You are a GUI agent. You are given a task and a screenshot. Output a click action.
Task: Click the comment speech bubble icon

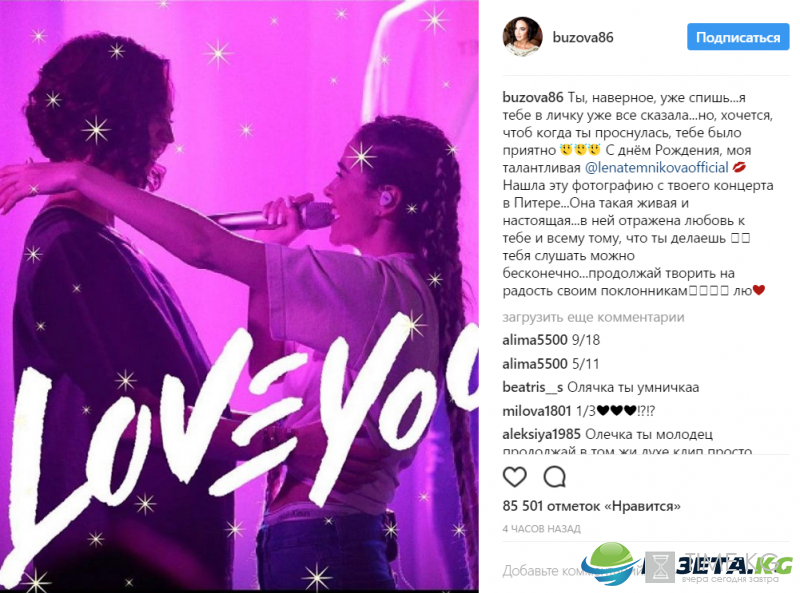(x=554, y=477)
